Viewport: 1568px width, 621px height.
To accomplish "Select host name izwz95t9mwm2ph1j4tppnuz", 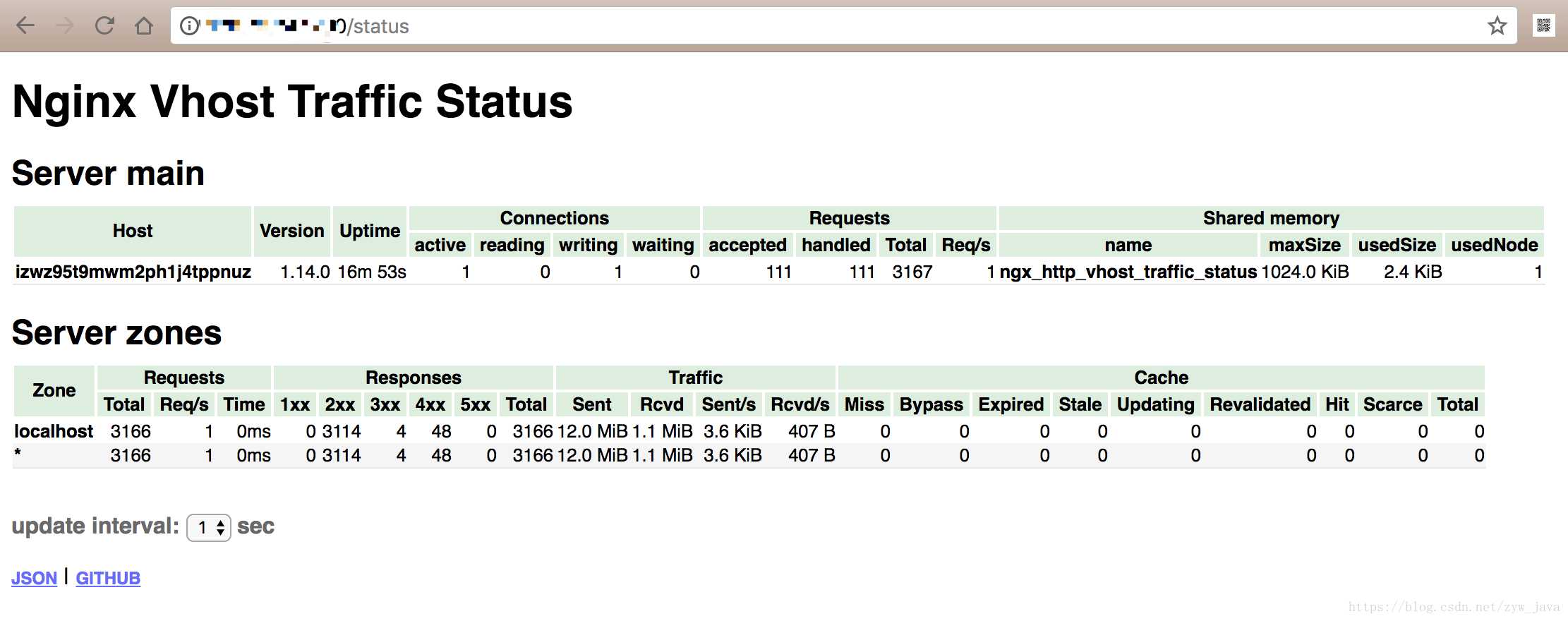I will (133, 272).
